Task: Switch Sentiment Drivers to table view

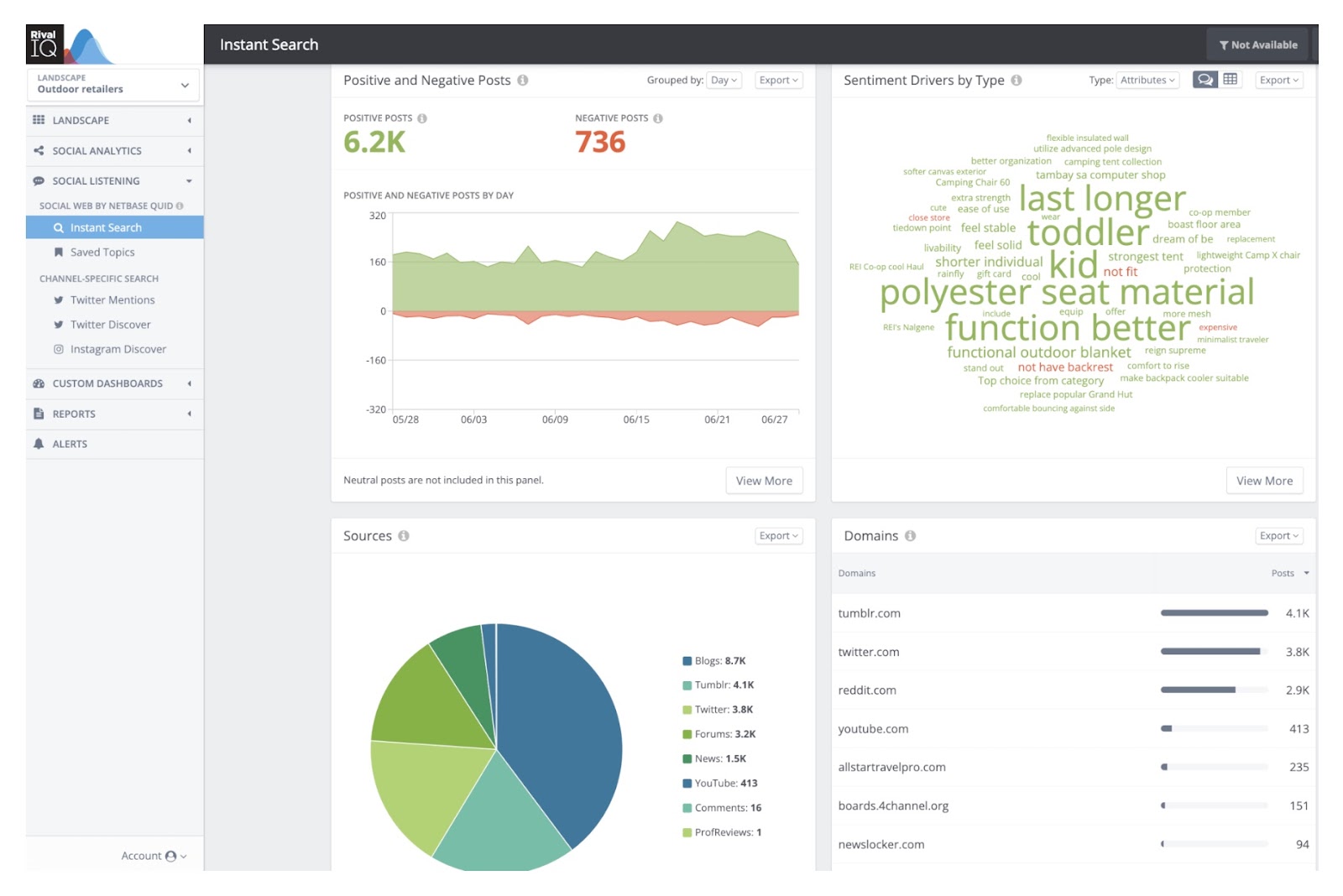Action: [x=1229, y=80]
